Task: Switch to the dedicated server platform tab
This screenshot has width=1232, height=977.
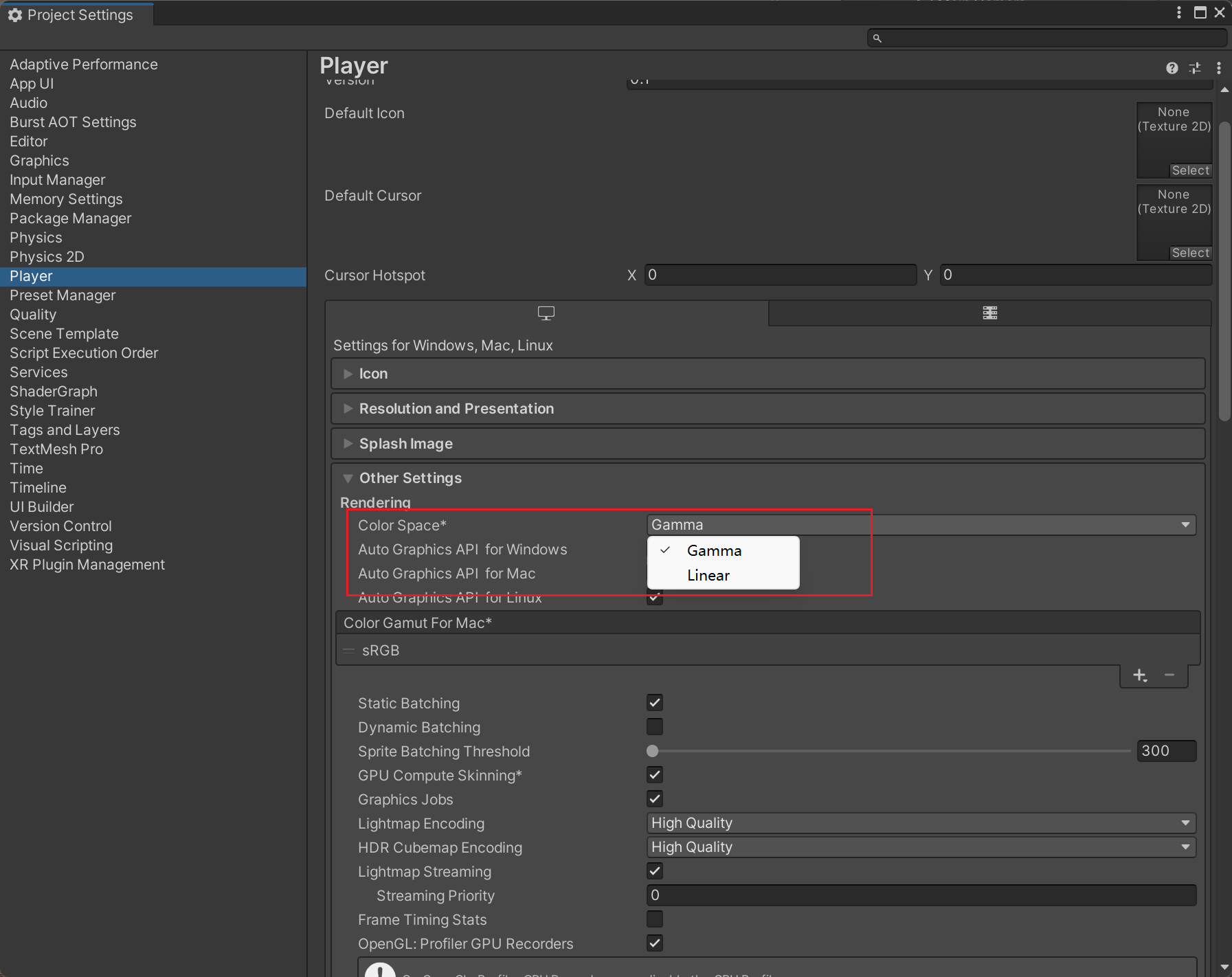Action: pyautogui.click(x=989, y=313)
